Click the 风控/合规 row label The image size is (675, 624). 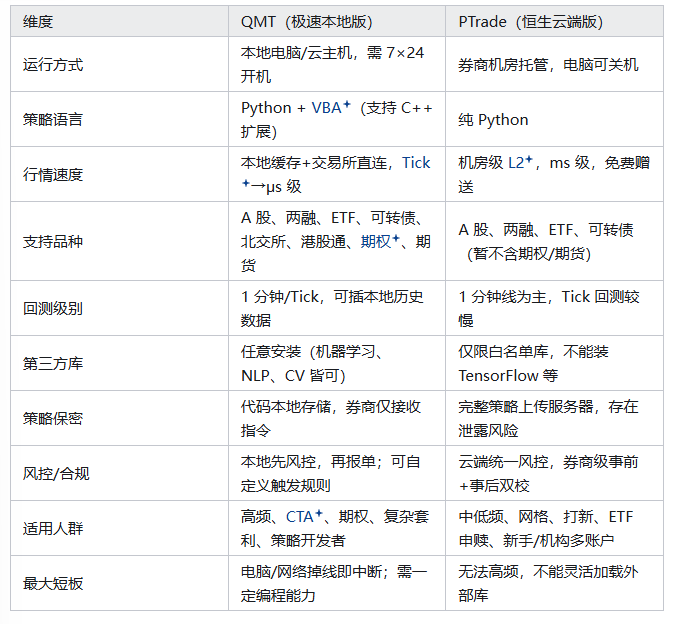[56, 473]
